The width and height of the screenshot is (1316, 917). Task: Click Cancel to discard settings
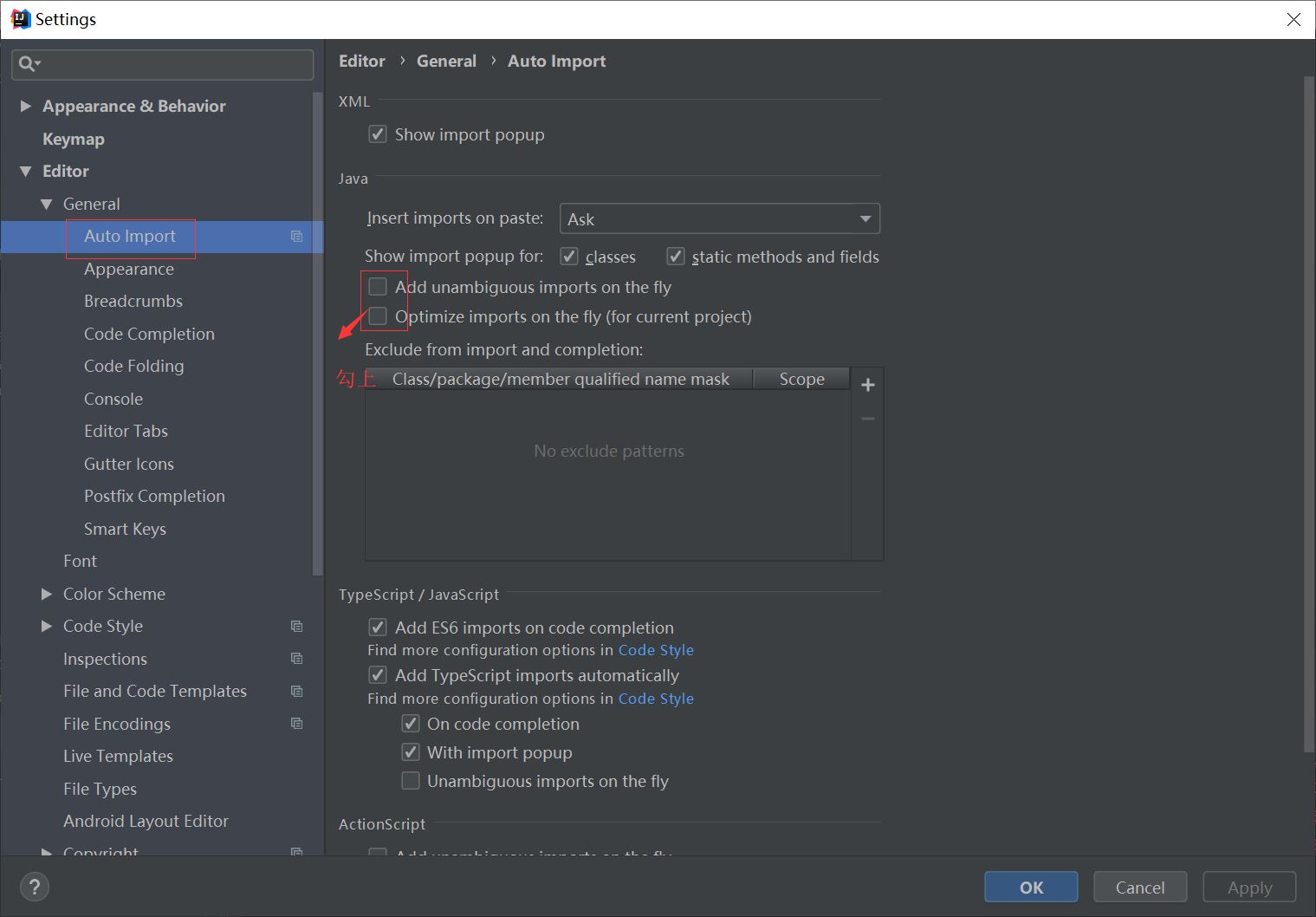click(1140, 887)
